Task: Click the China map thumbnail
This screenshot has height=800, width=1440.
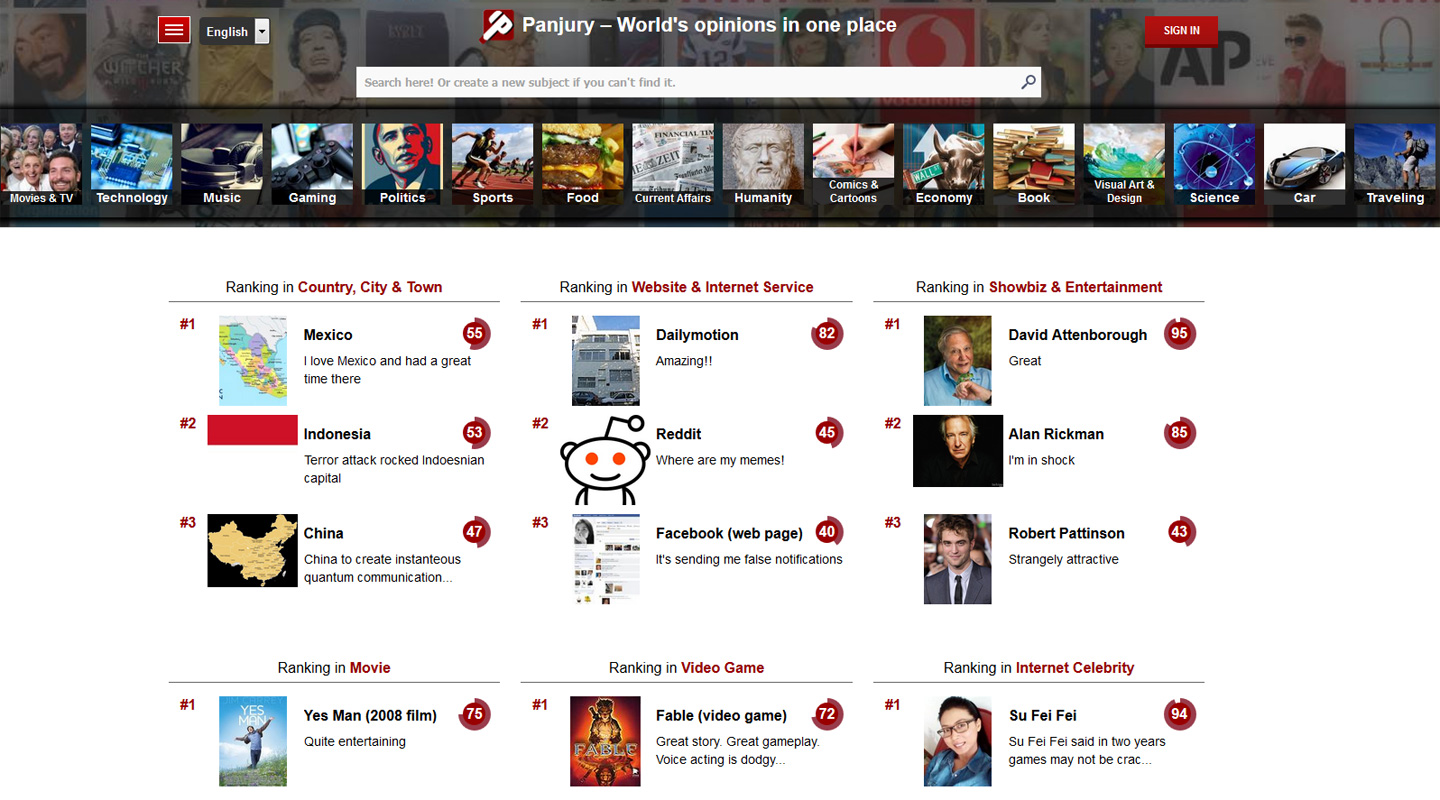Action: click(252, 551)
